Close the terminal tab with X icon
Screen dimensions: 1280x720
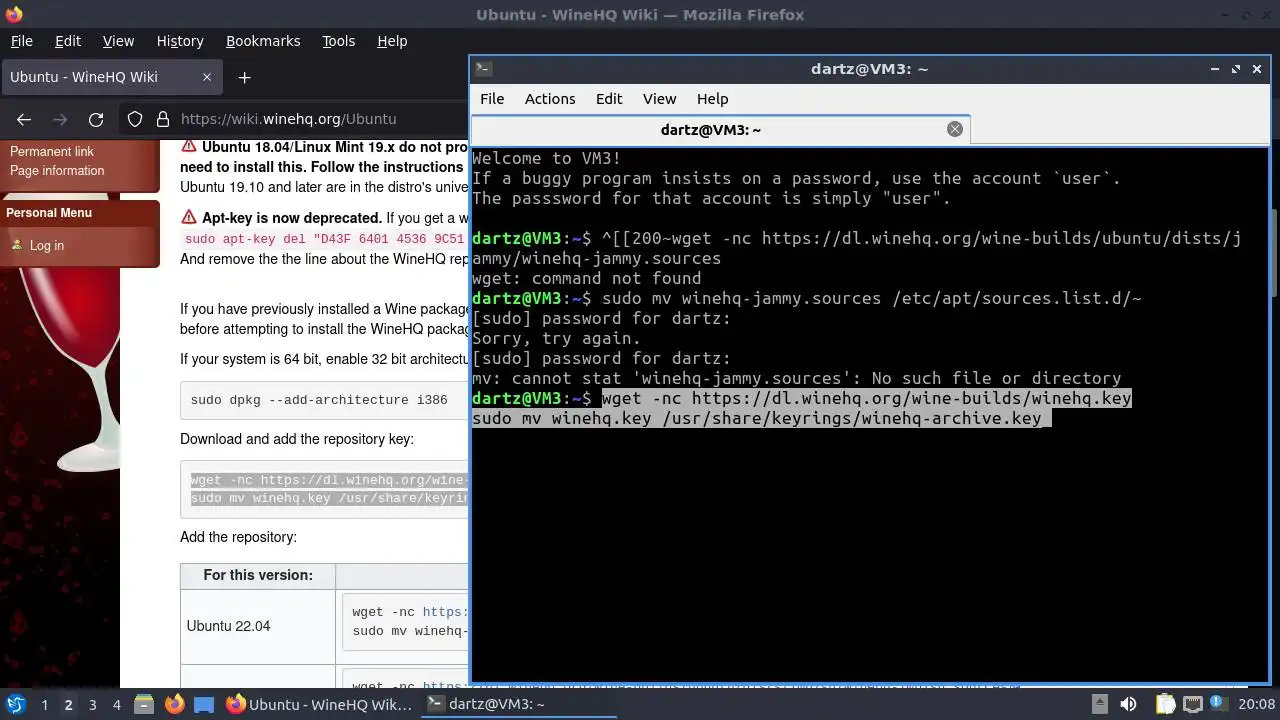(954, 129)
